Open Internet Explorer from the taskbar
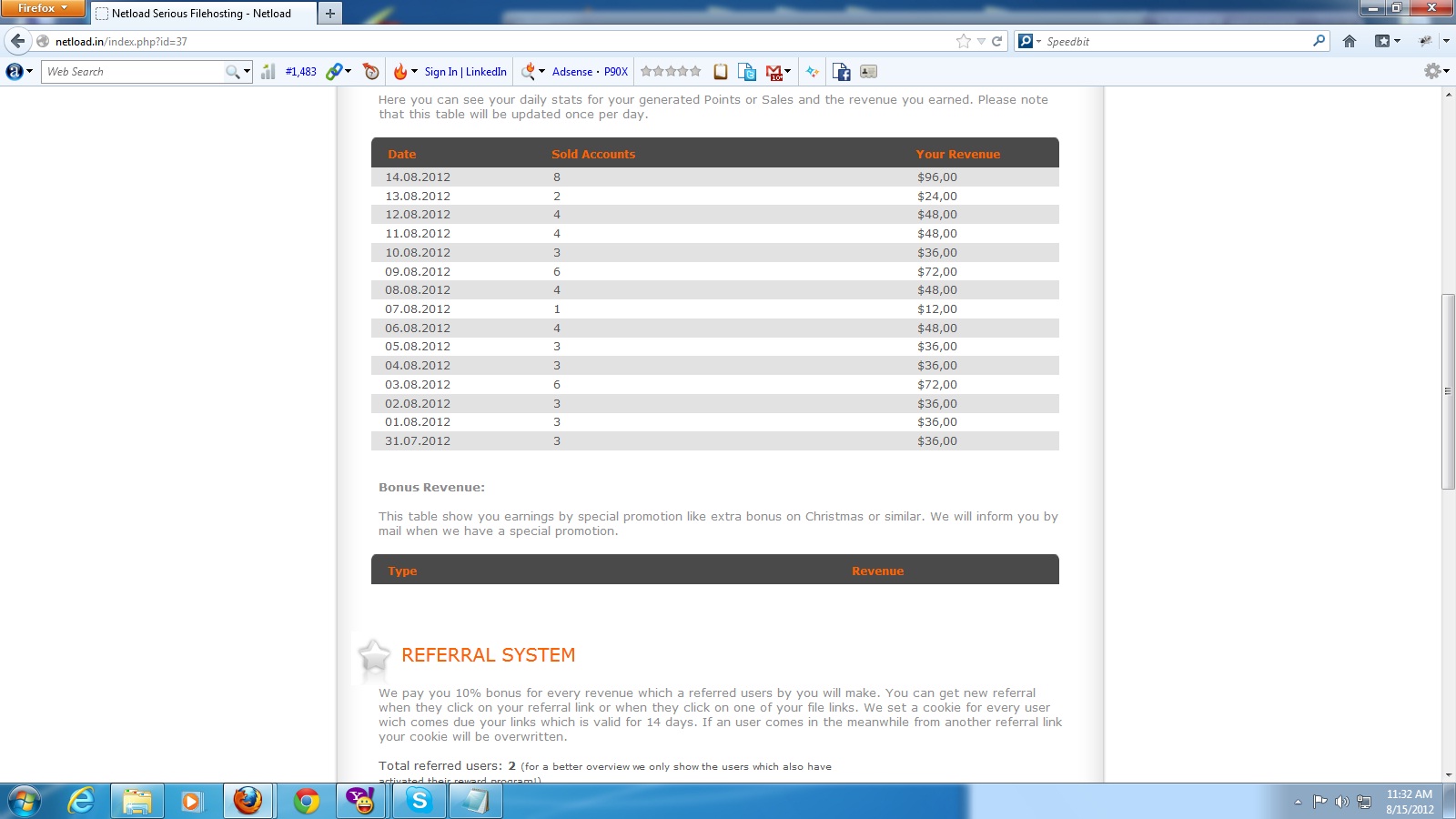Image resolution: width=1456 pixels, height=819 pixels. click(81, 801)
